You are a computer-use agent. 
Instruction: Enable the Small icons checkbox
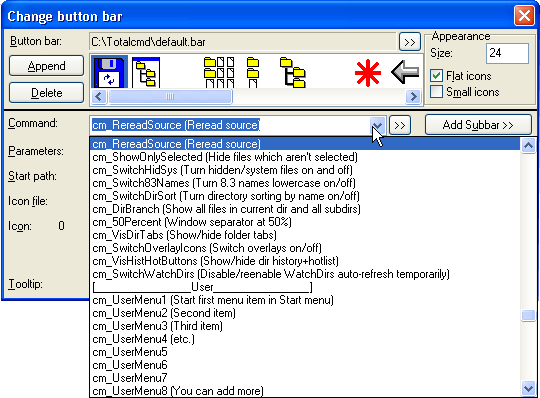tap(437, 92)
